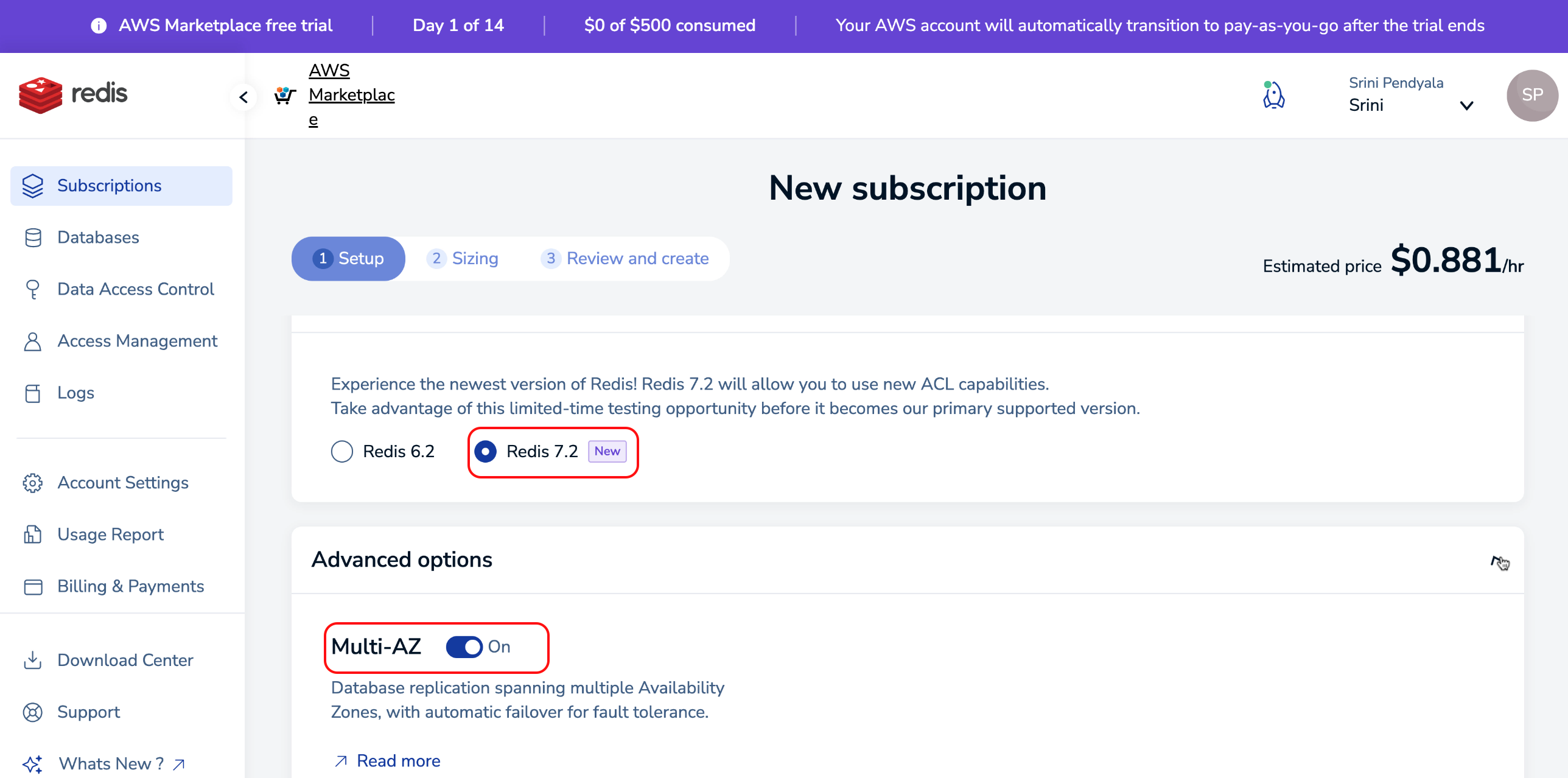Image resolution: width=1568 pixels, height=778 pixels.
Task: Open Data Access Control key icon
Action: pyautogui.click(x=33, y=289)
